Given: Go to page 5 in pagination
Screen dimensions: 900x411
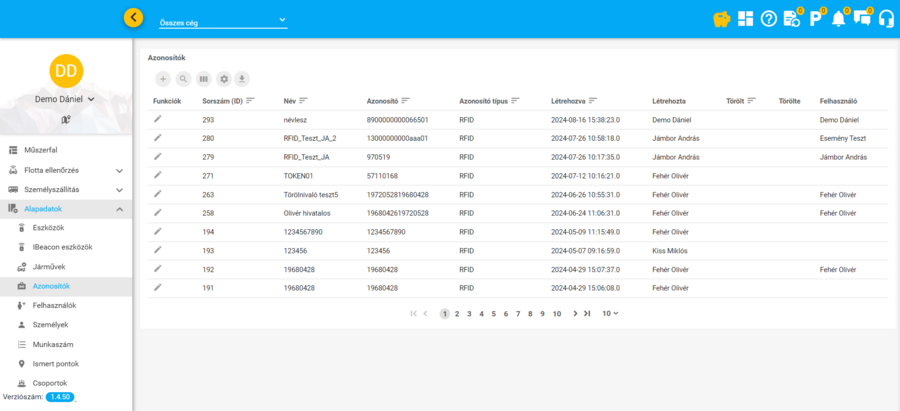Looking at the screenshot, I should 493,313.
